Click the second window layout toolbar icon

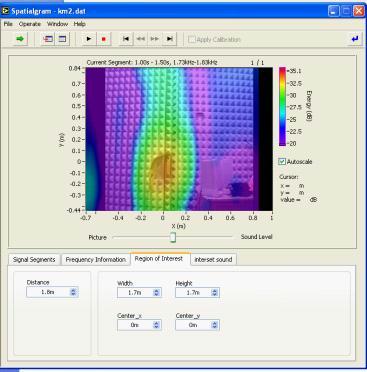tap(62, 39)
